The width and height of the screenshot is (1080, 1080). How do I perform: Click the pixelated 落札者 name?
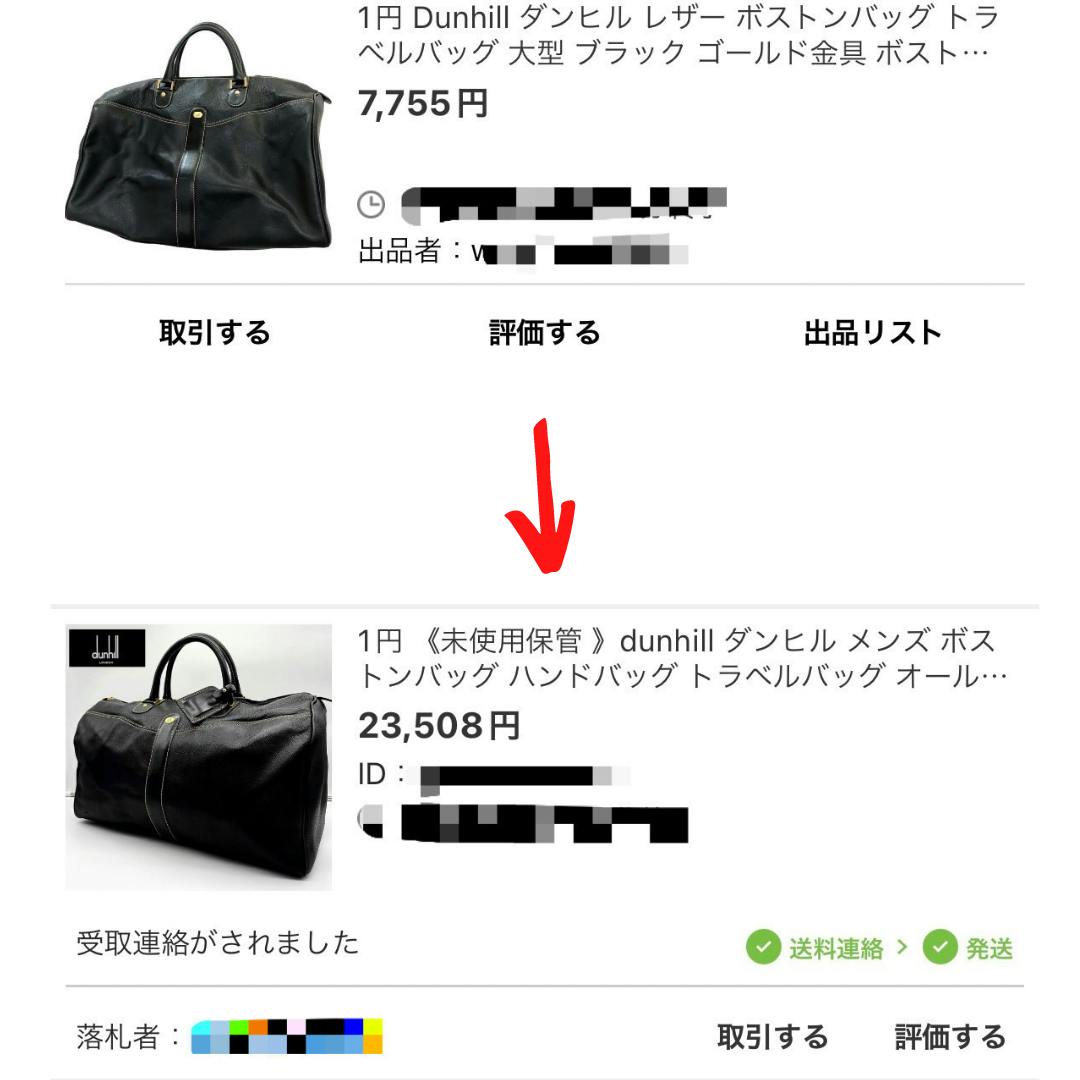coord(287,1037)
